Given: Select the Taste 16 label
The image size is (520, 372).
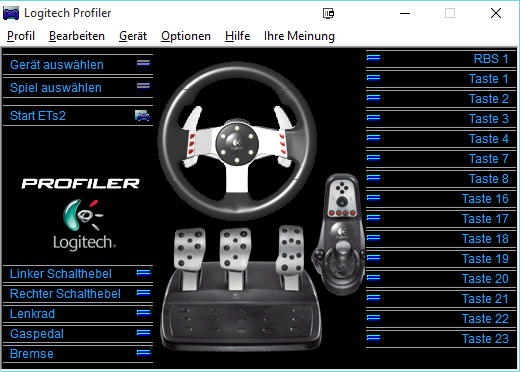Looking at the screenshot, I should click(485, 199).
